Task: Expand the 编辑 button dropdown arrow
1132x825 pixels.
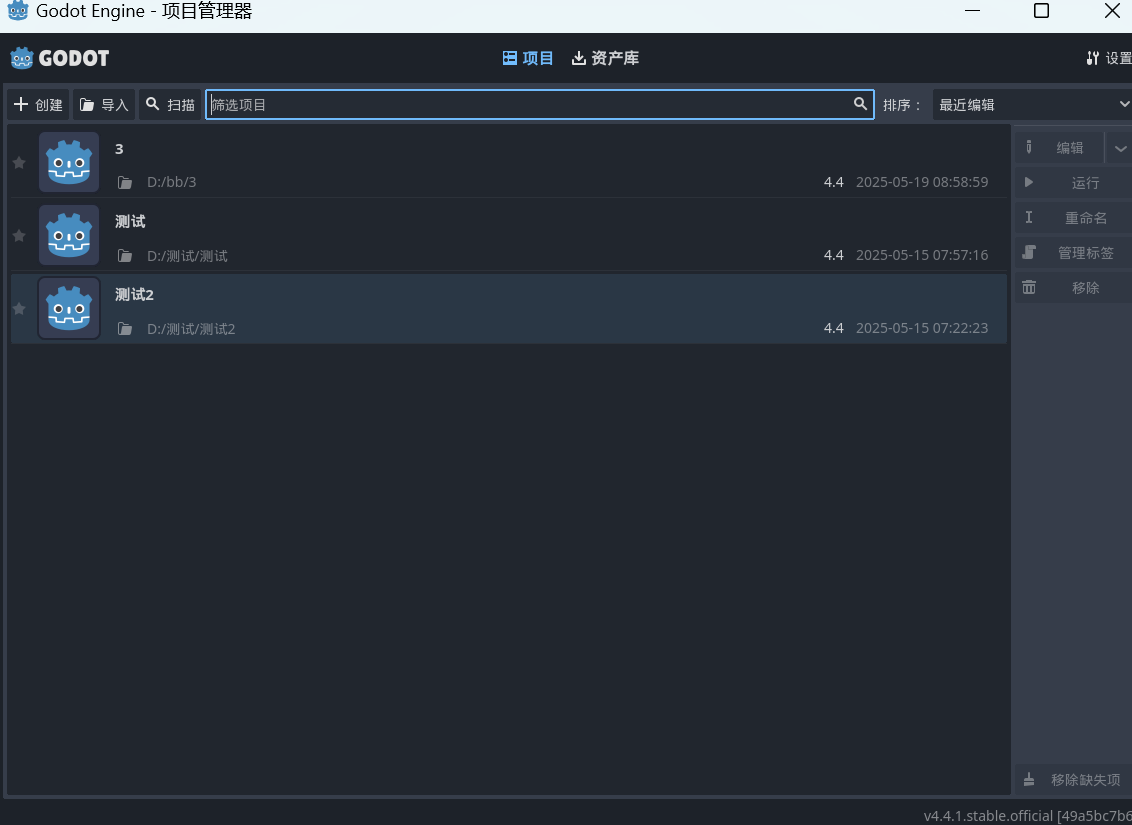Action: 1120,148
